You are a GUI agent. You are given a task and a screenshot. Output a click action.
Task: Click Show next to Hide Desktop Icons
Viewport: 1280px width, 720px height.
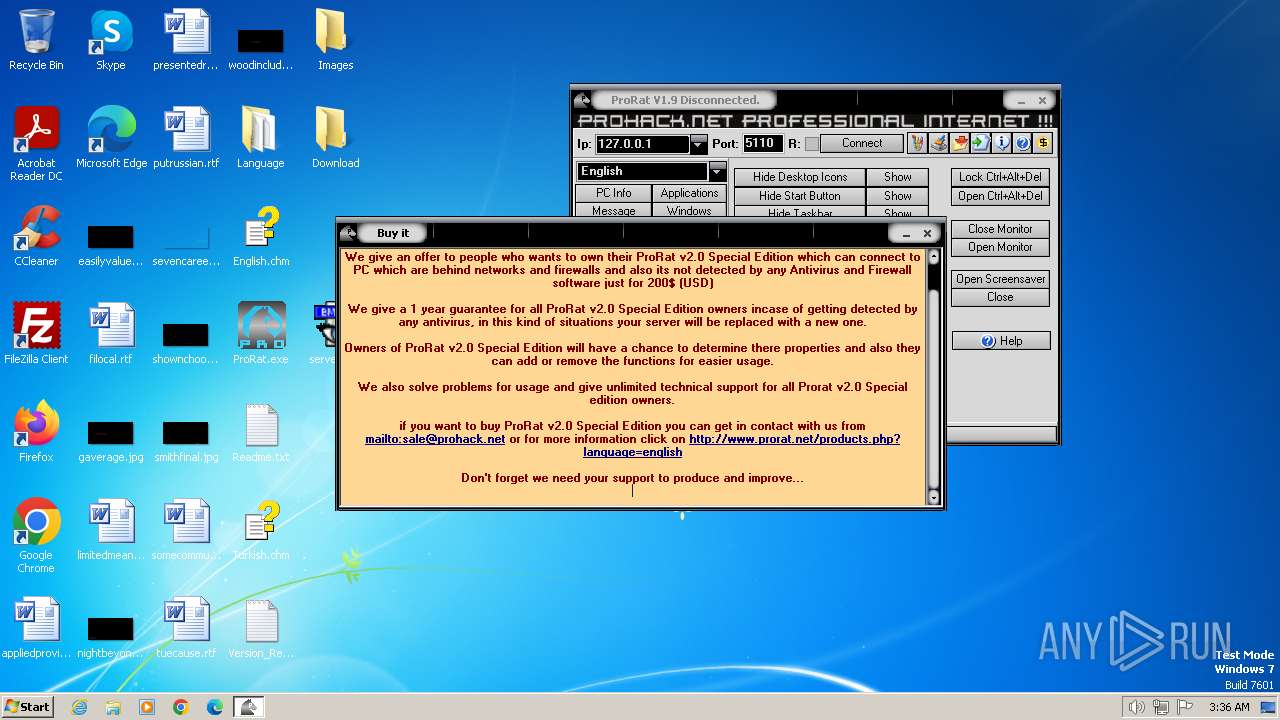(898, 177)
